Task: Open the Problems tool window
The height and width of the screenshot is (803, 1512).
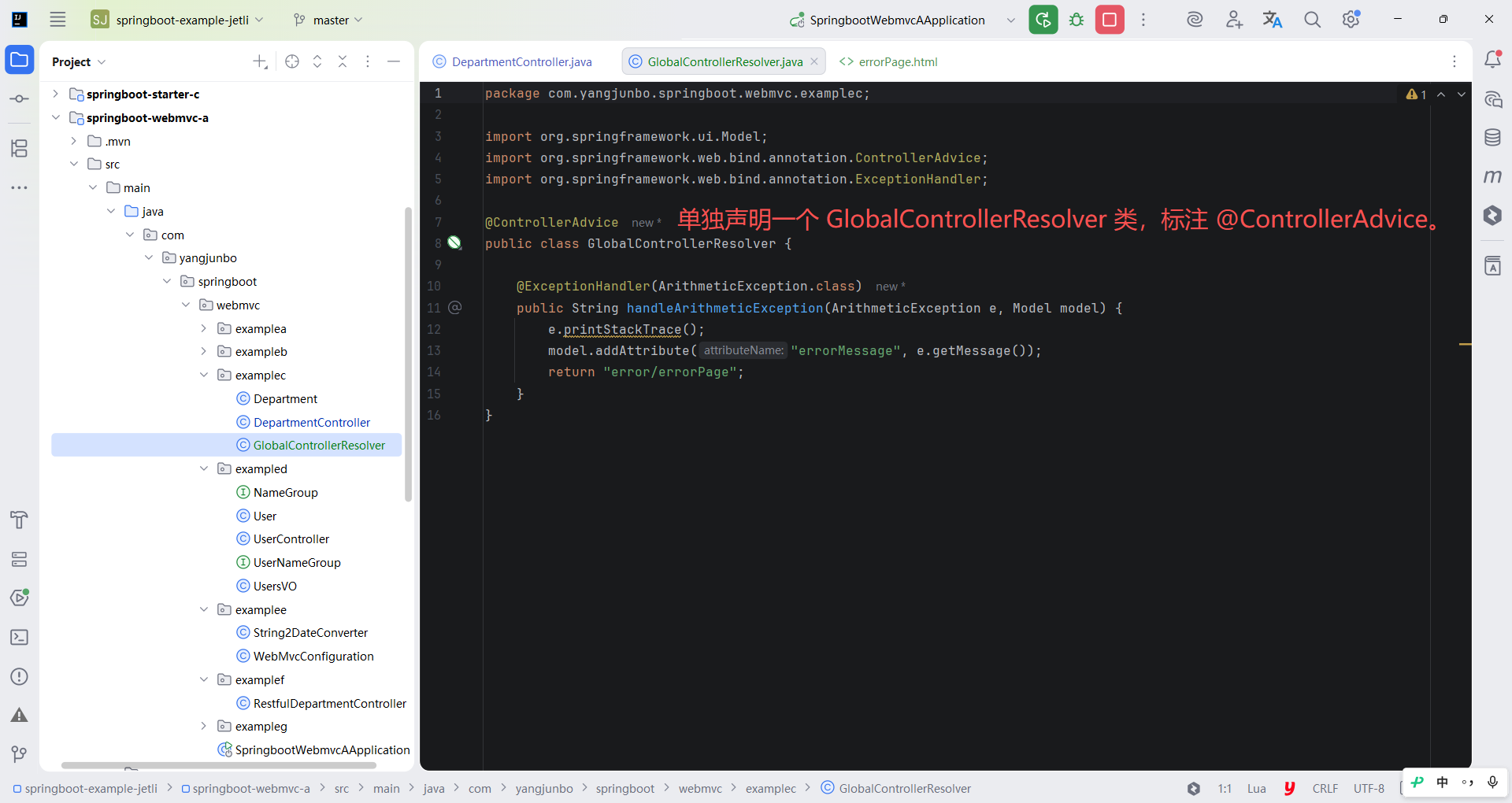Action: [x=20, y=676]
